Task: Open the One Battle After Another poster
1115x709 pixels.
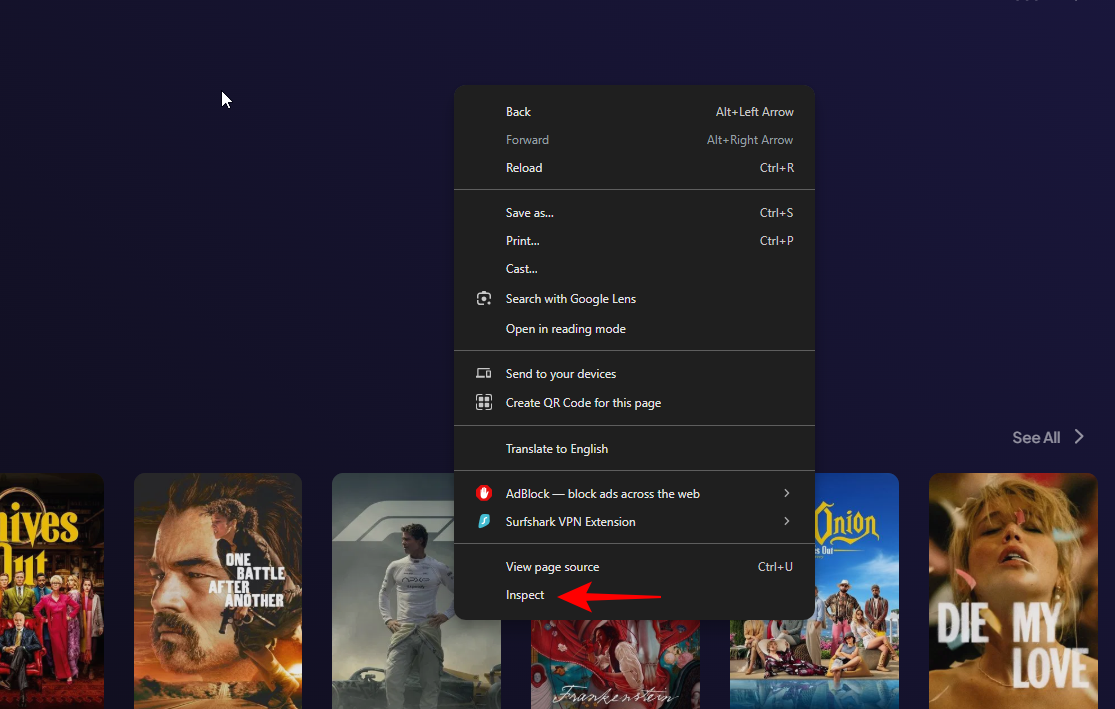Action: (x=218, y=590)
